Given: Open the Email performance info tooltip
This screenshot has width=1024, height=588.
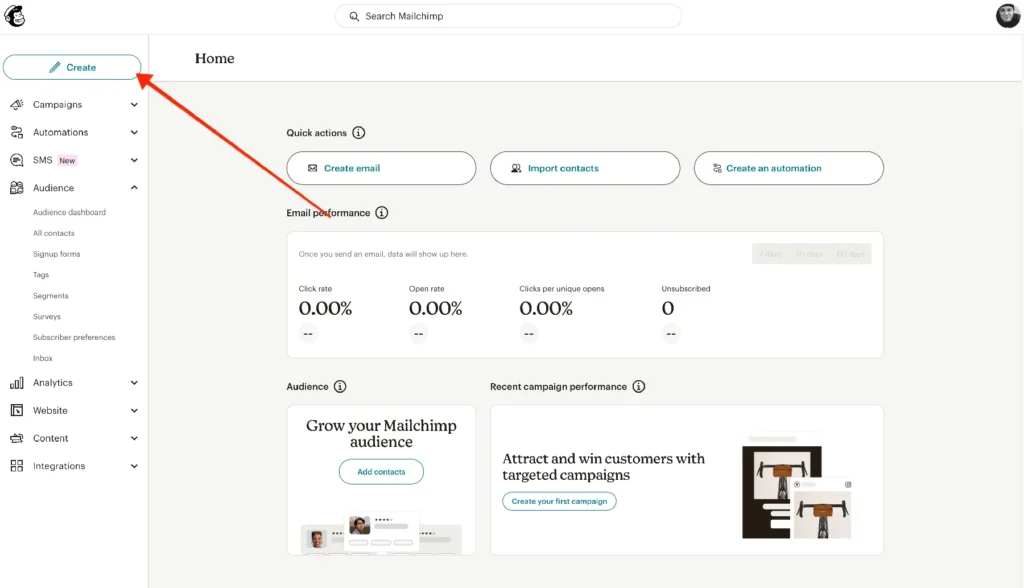Looking at the screenshot, I should [x=382, y=212].
